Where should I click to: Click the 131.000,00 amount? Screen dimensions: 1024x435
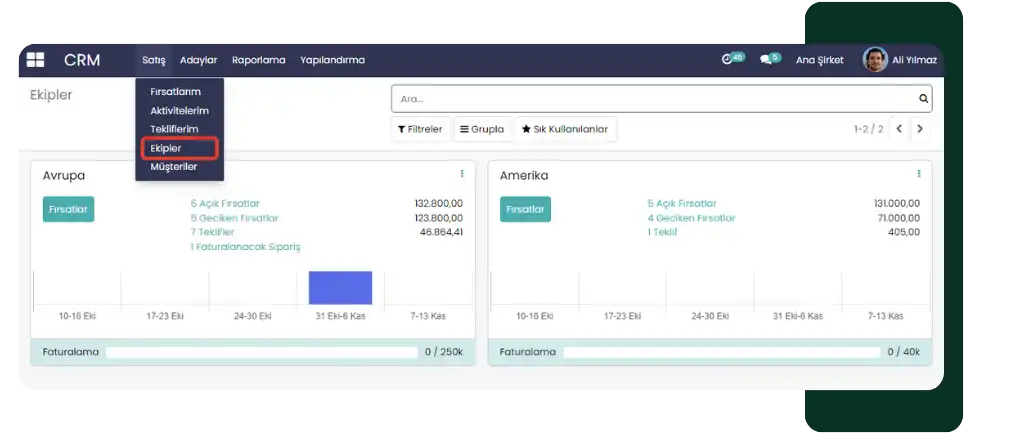click(x=897, y=204)
